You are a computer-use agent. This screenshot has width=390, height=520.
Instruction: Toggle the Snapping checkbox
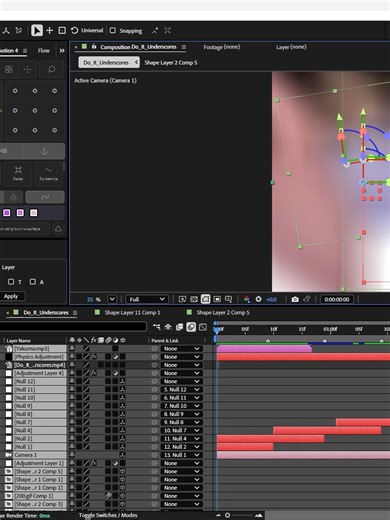tap(113, 30)
